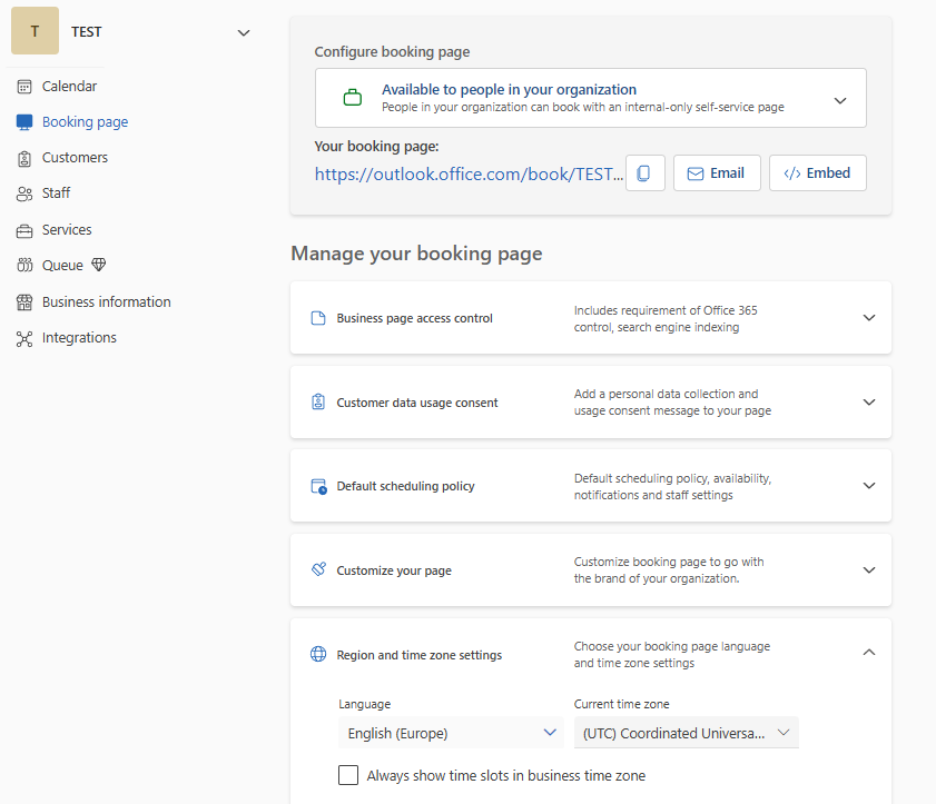Viewport: 936px width, 804px height.
Task: Click the copy booking page link icon
Action: pyautogui.click(x=644, y=173)
